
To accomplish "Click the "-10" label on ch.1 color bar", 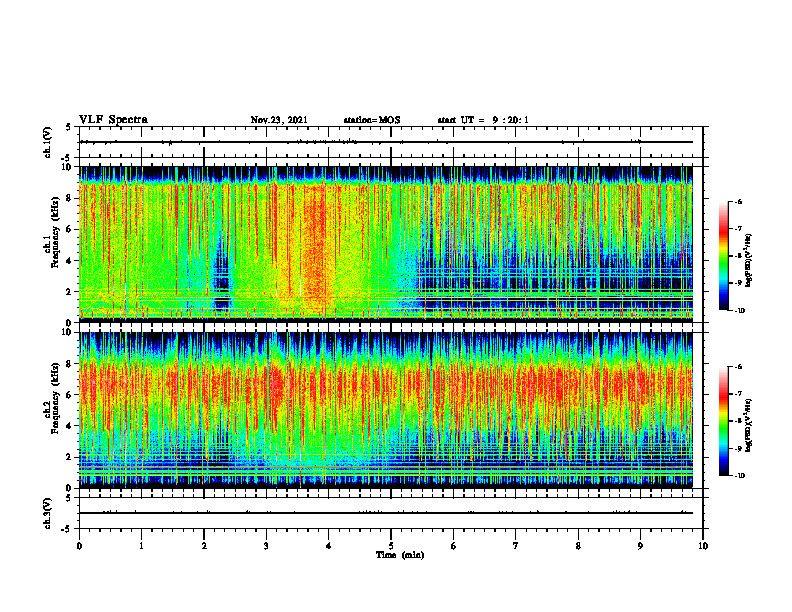I will 739,311.
